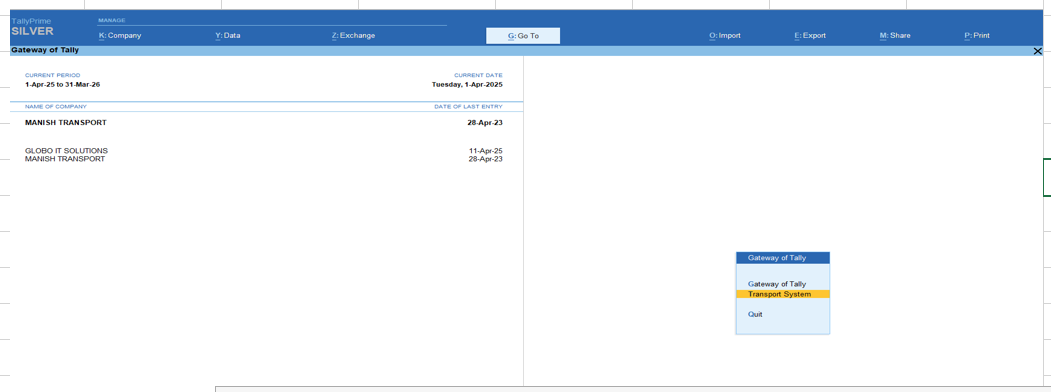Screen dimensions: 1051x392
Task: Open the P: Print menu
Action: pos(977,36)
